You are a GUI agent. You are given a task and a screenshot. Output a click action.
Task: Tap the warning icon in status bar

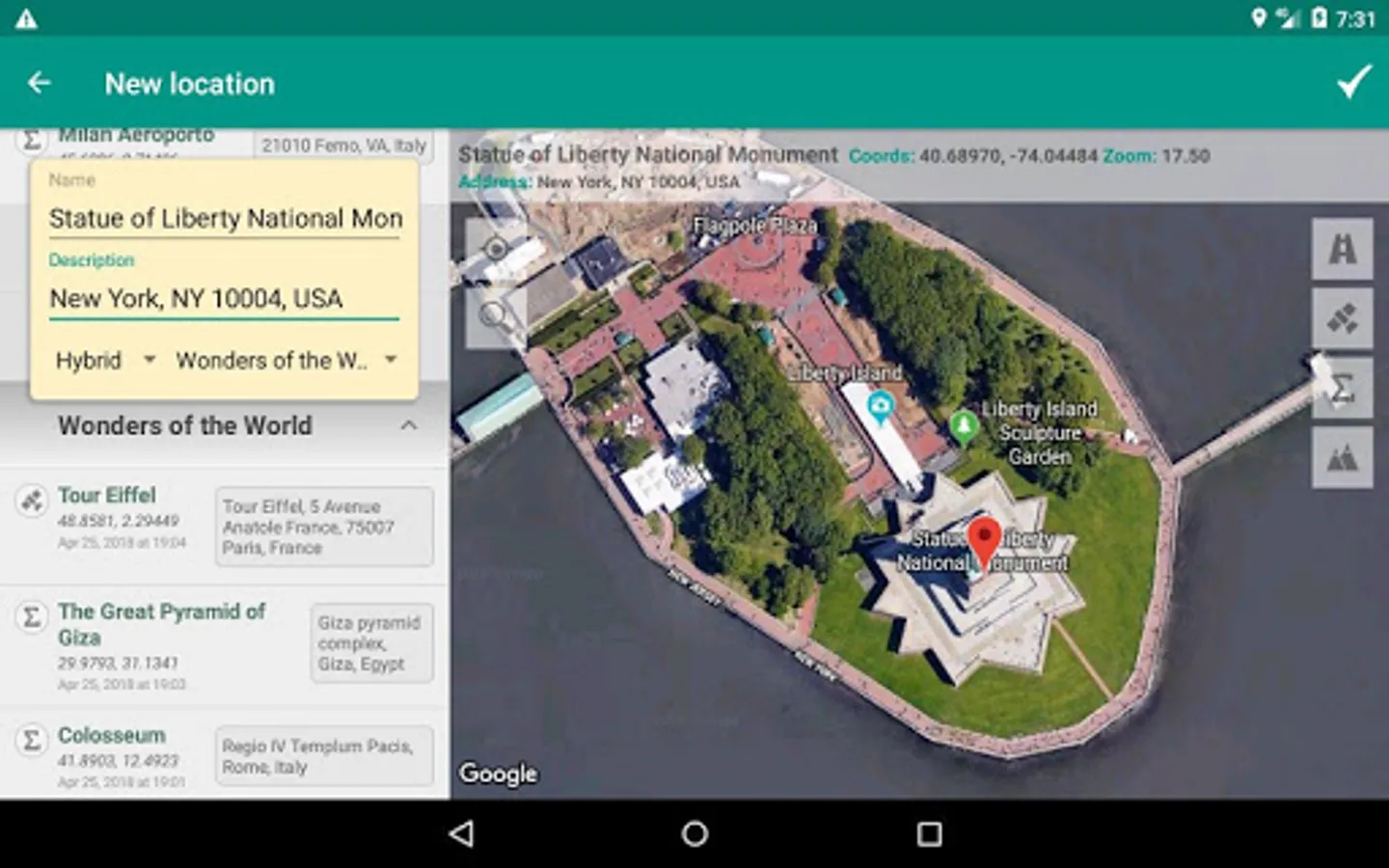point(26,18)
